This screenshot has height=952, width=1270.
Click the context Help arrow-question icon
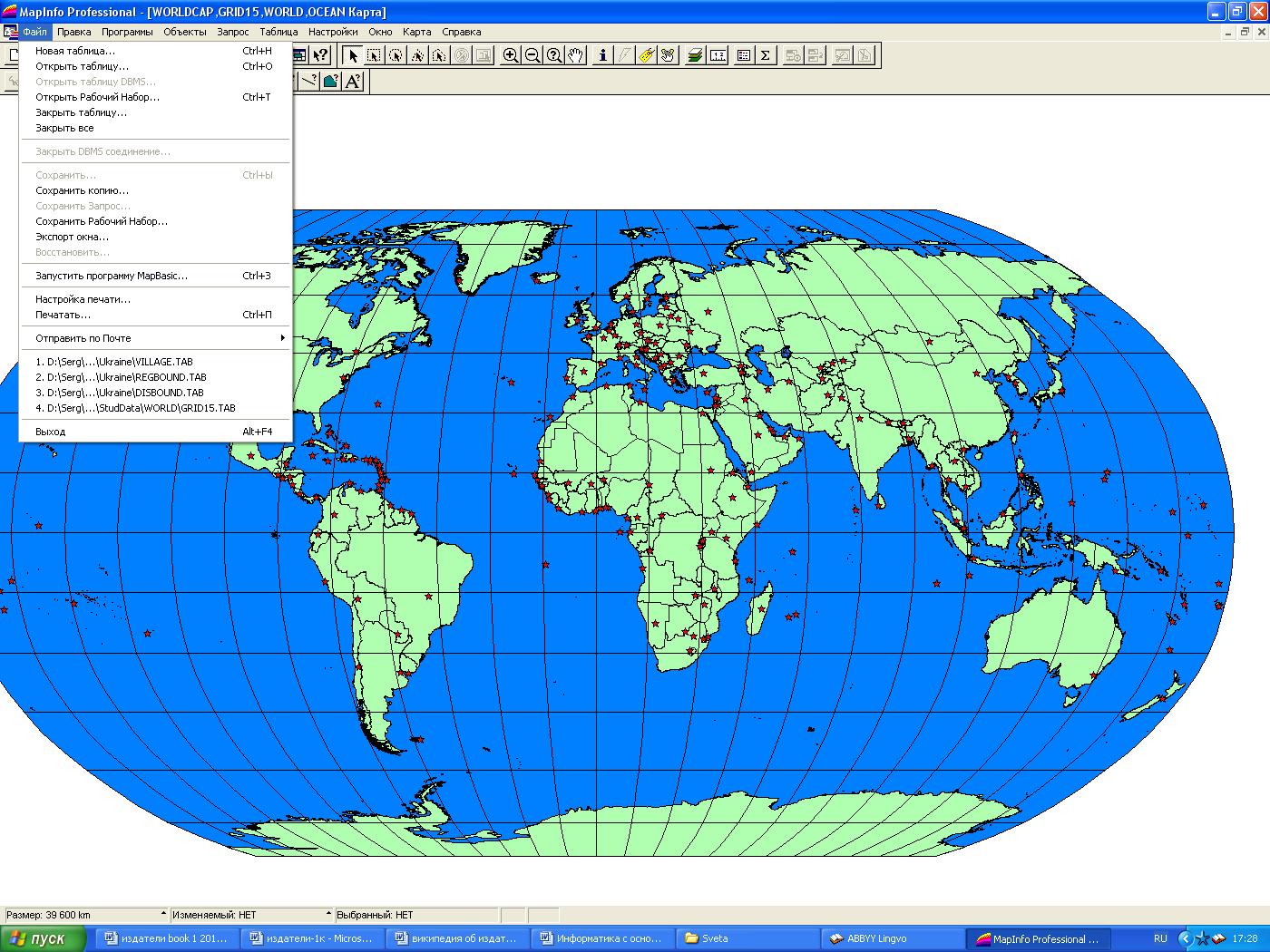coord(320,55)
